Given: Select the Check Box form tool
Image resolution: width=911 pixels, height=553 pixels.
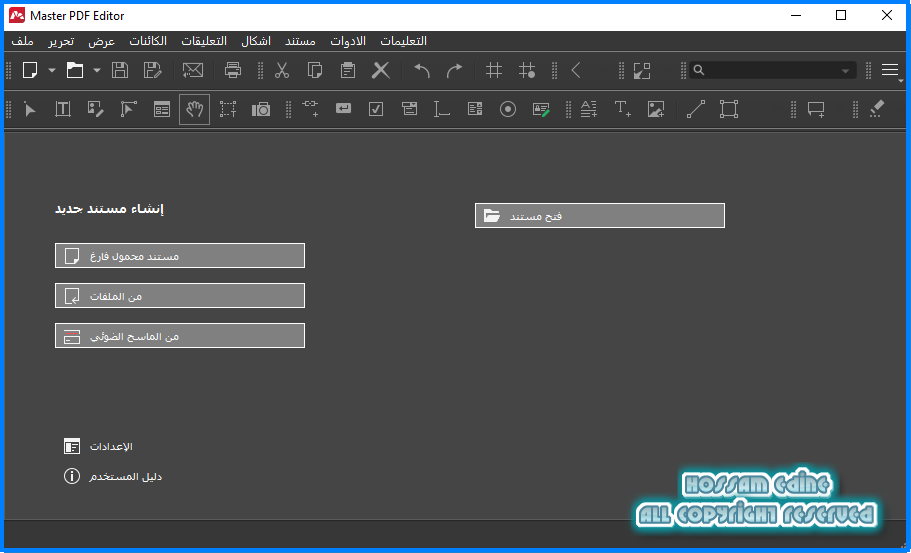Looking at the screenshot, I should point(376,109).
